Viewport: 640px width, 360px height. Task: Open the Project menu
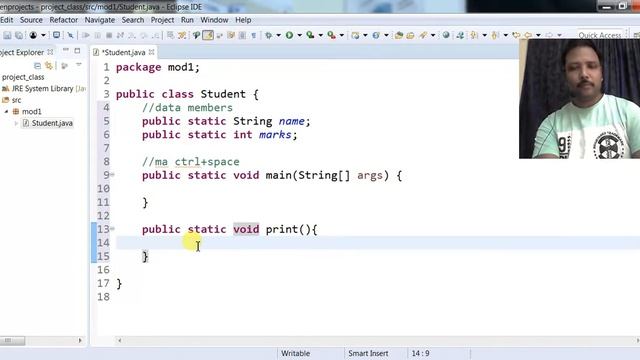(162, 20)
